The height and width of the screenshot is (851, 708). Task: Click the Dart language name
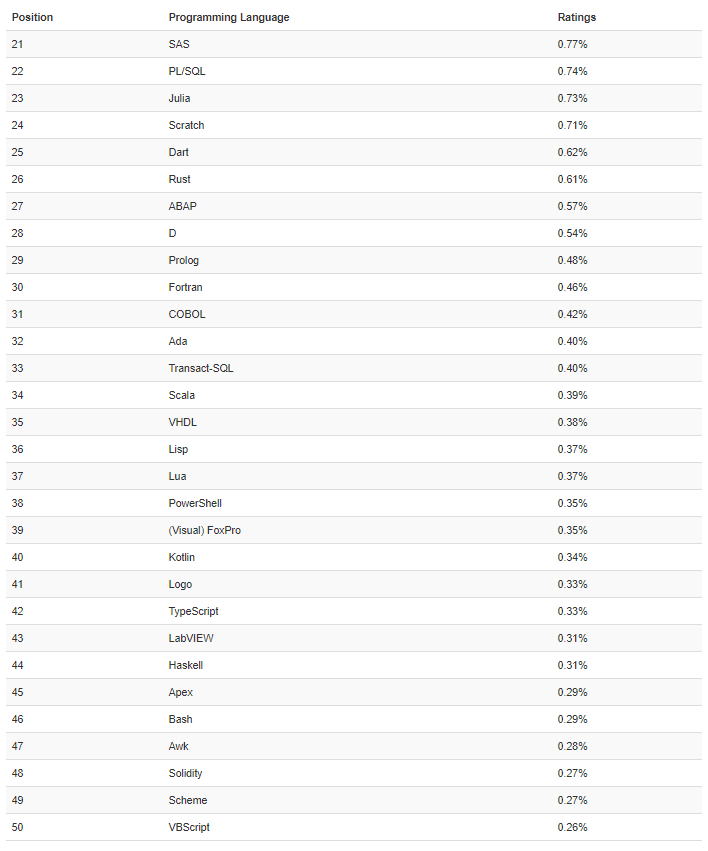coord(178,152)
